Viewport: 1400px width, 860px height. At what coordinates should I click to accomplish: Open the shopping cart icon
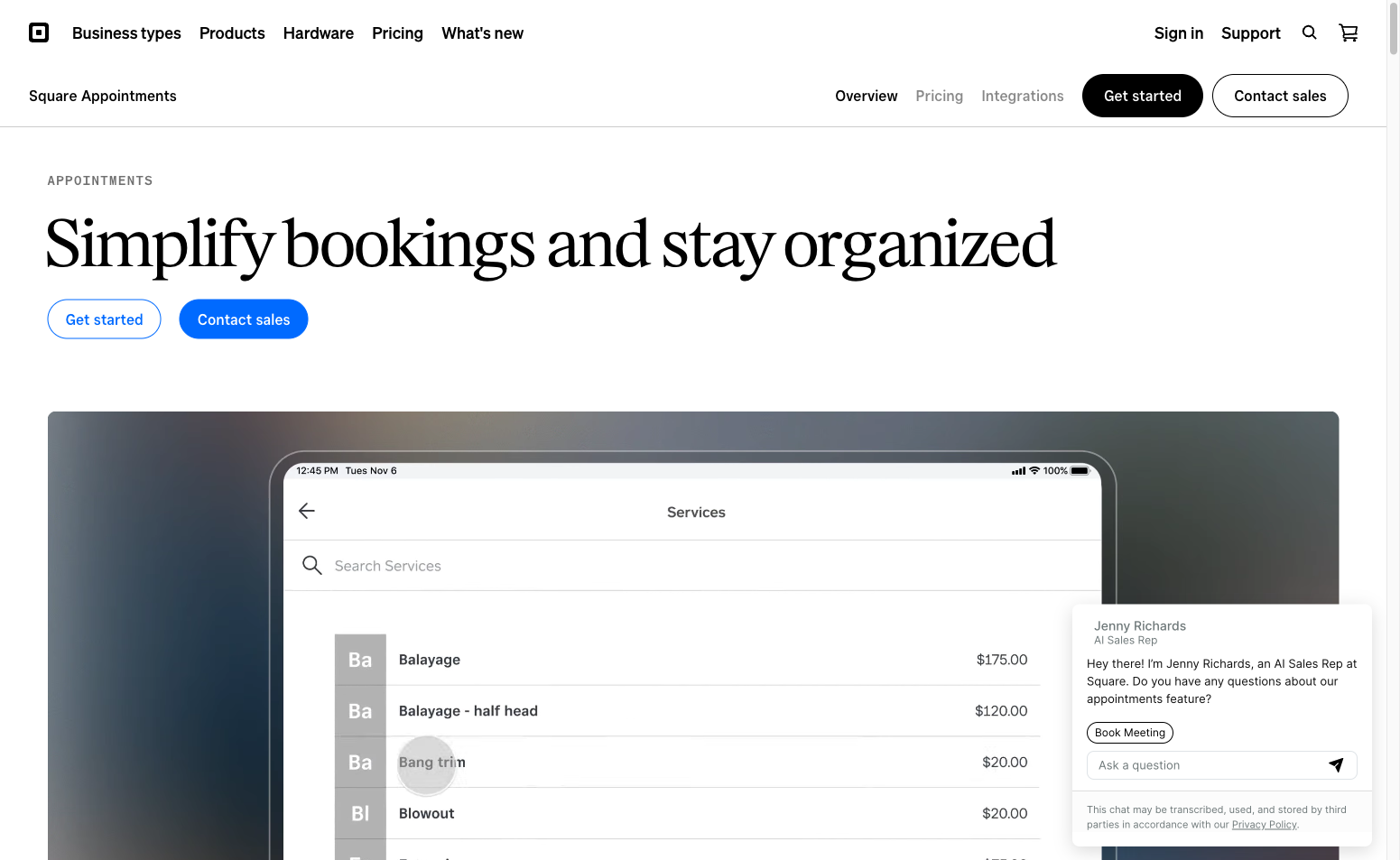click(x=1349, y=32)
